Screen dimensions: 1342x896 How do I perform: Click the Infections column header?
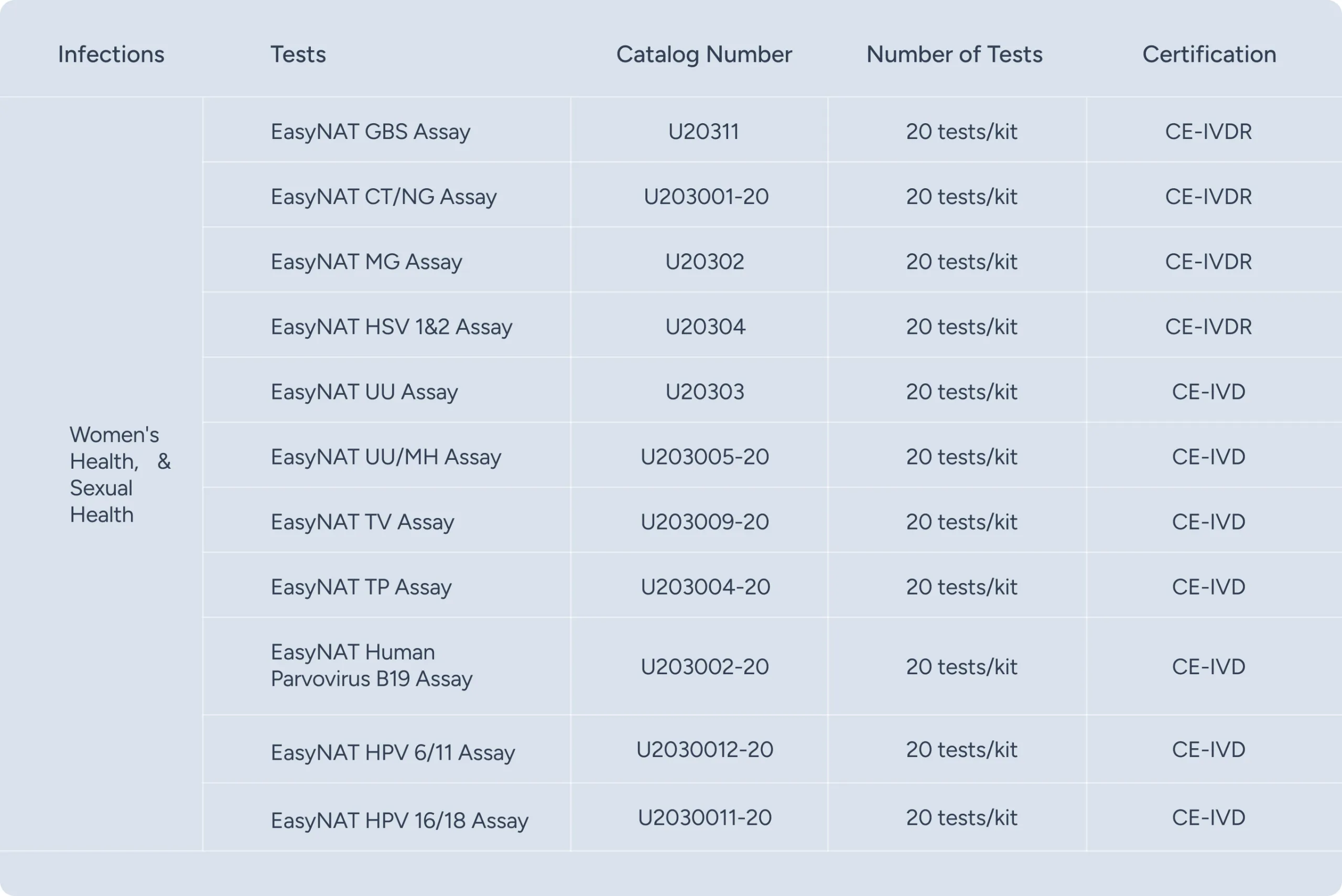coord(112,55)
